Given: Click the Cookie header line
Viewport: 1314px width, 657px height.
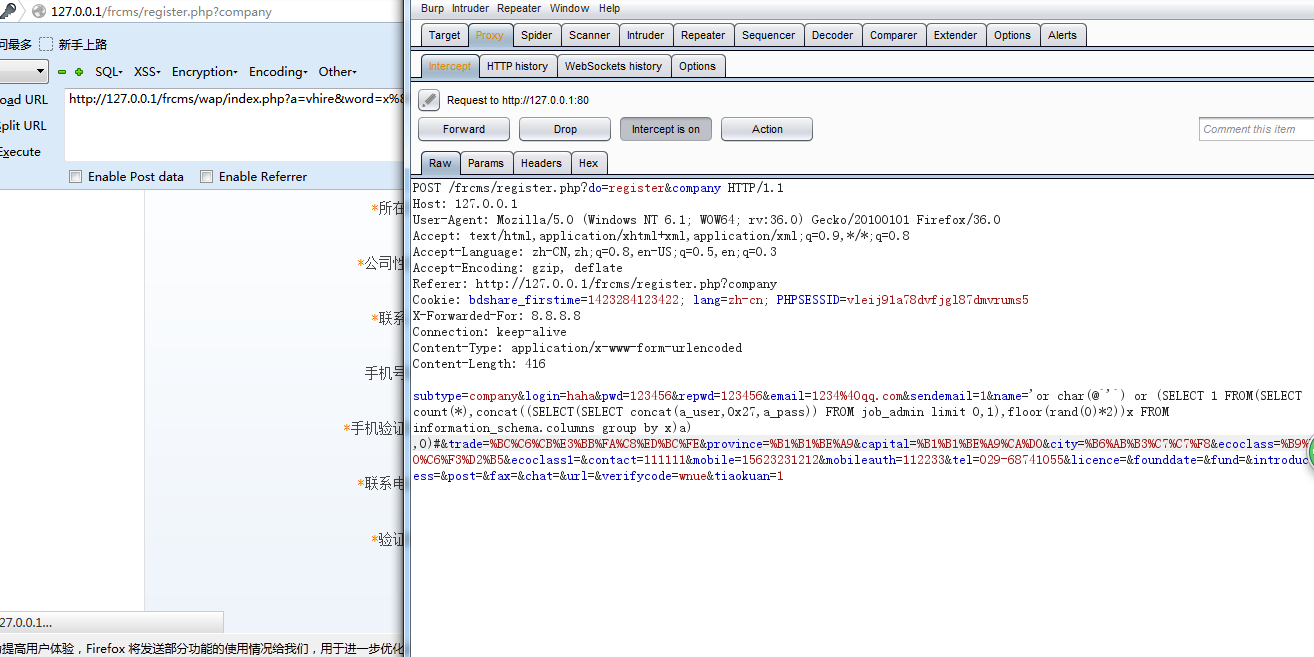Looking at the screenshot, I should (x=720, y=300).
